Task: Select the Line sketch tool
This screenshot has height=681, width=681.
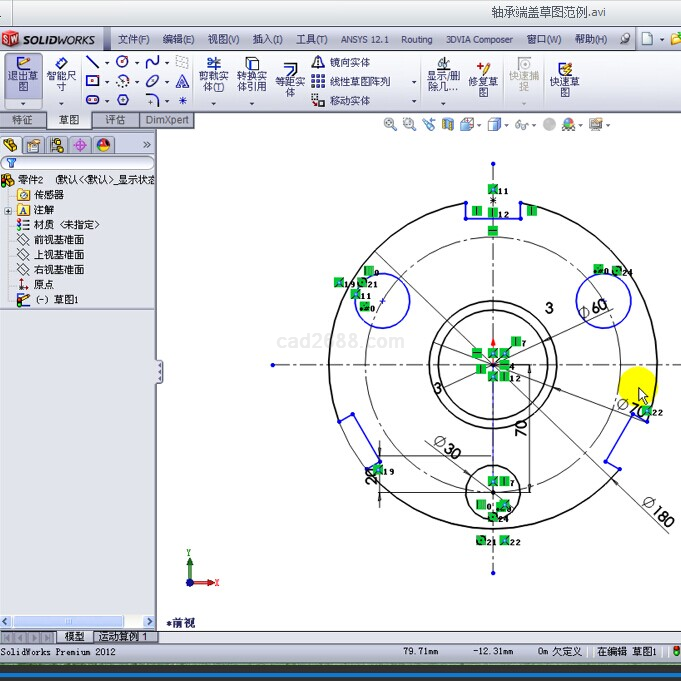Action: point(92,62)
